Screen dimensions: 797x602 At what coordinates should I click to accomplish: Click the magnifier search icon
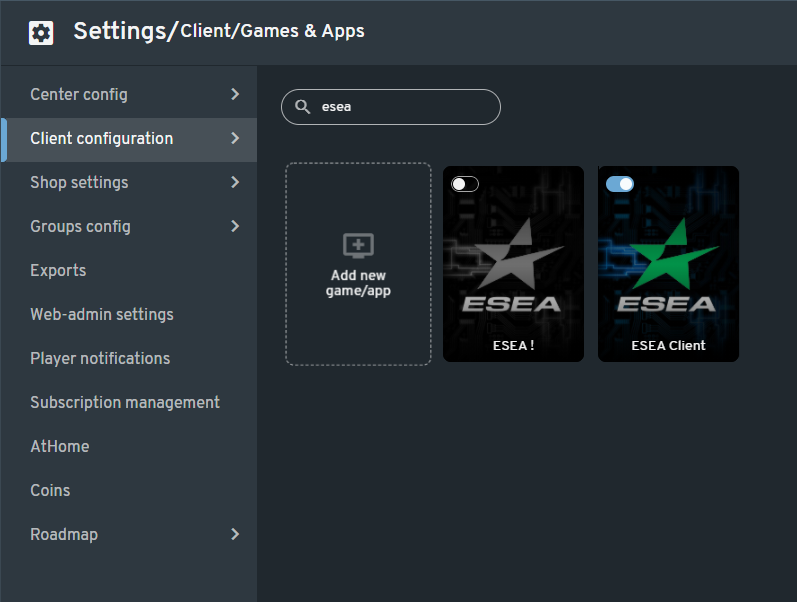tap(302, 107)
